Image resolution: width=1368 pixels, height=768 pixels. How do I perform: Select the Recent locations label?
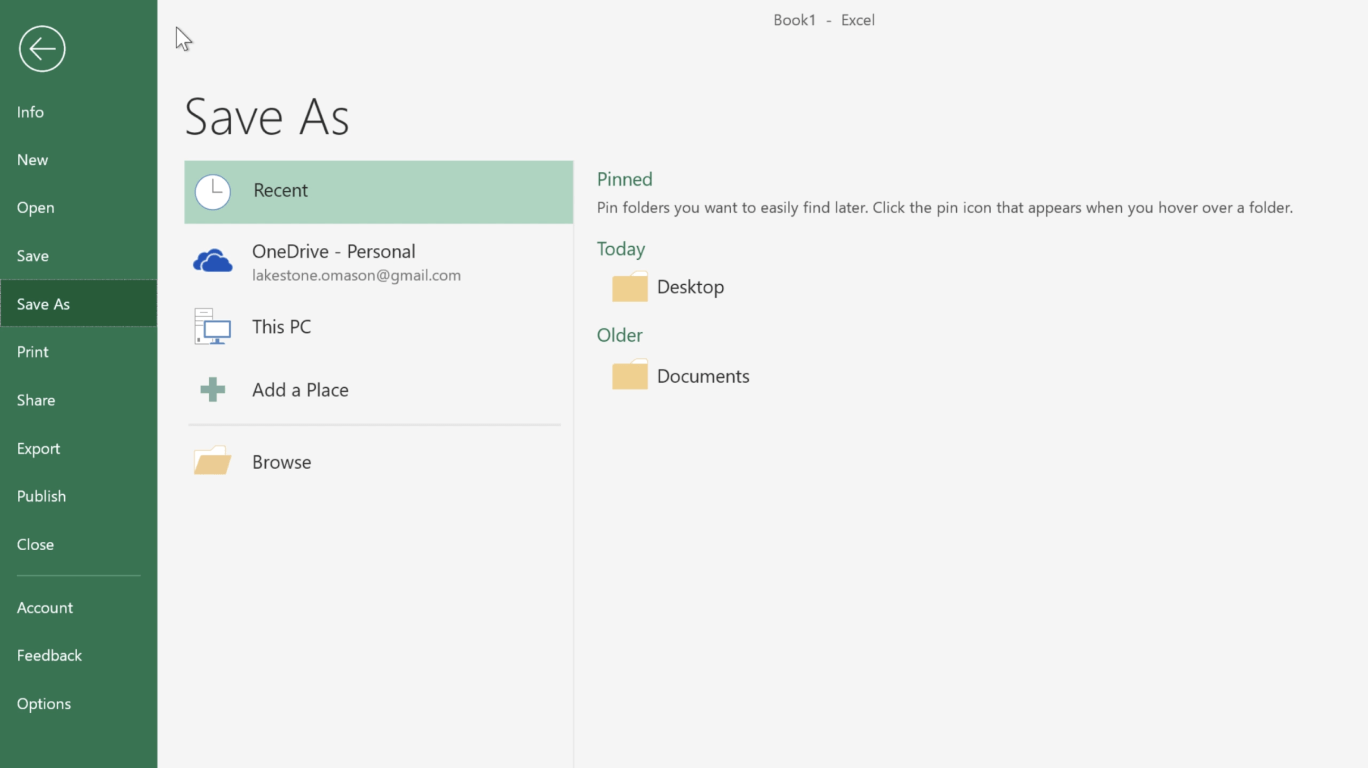[280, 190]
